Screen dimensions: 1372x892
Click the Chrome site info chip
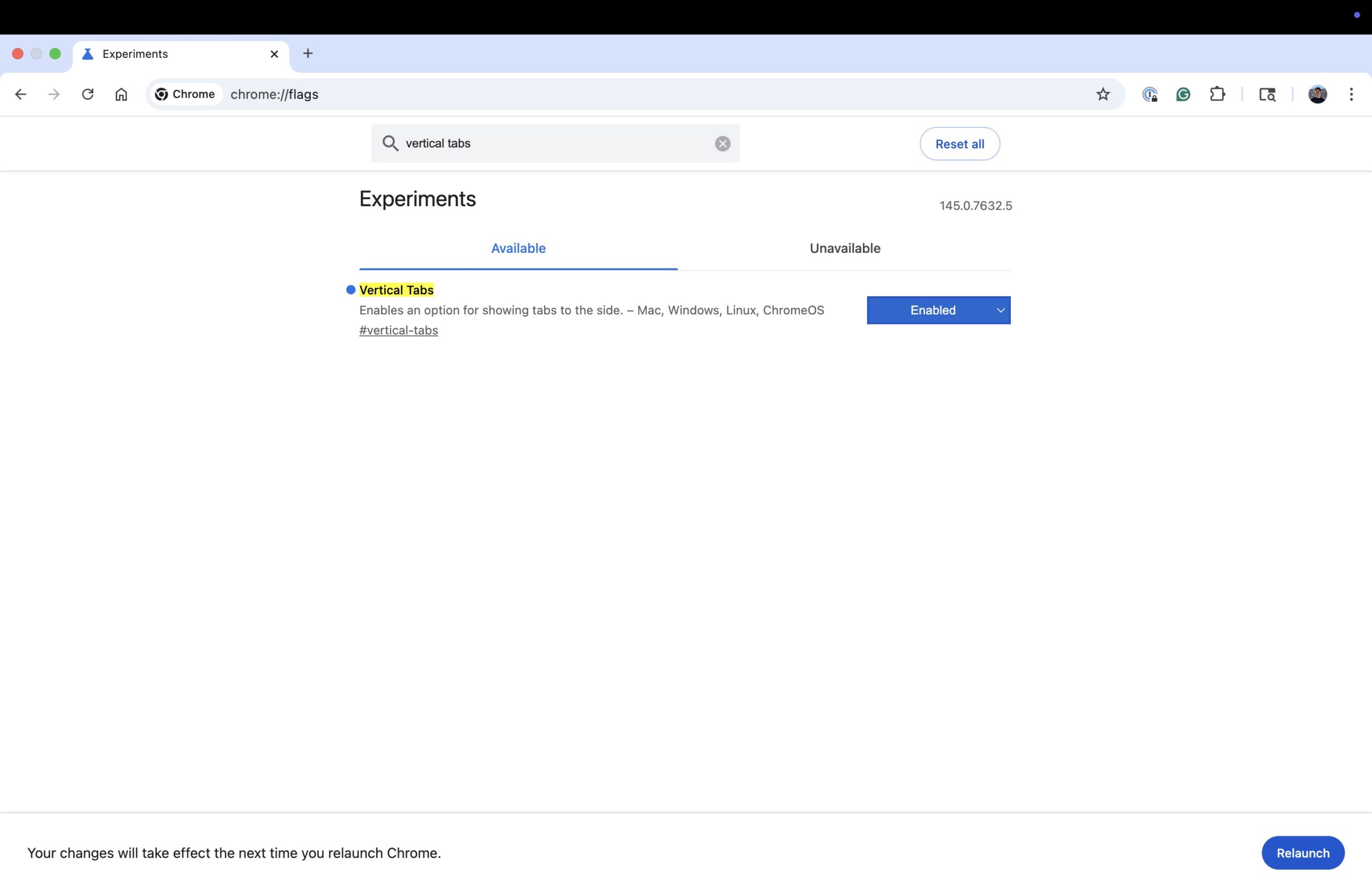coord(185,94)
